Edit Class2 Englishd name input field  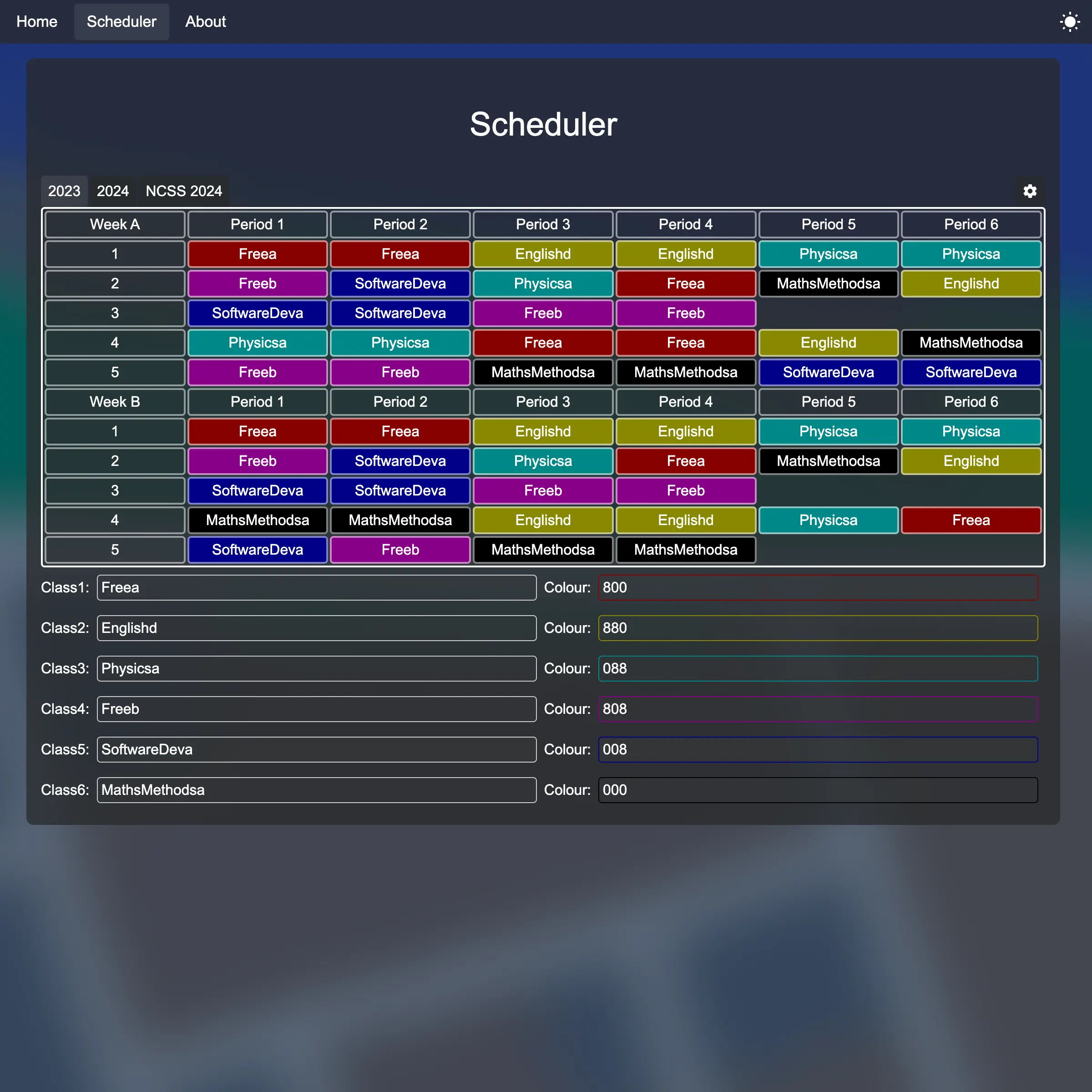coord(315,628)
